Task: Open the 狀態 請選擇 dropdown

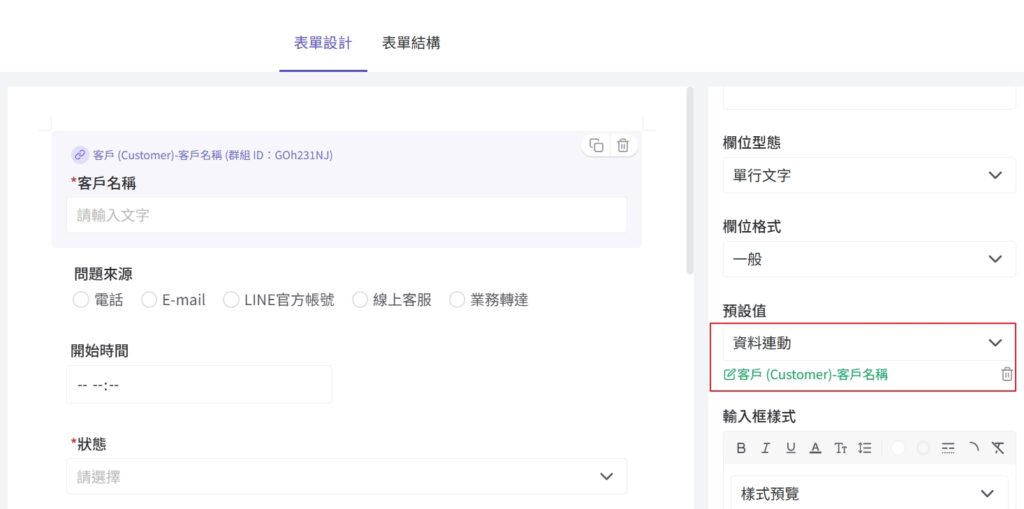Action: pos(346,477)
